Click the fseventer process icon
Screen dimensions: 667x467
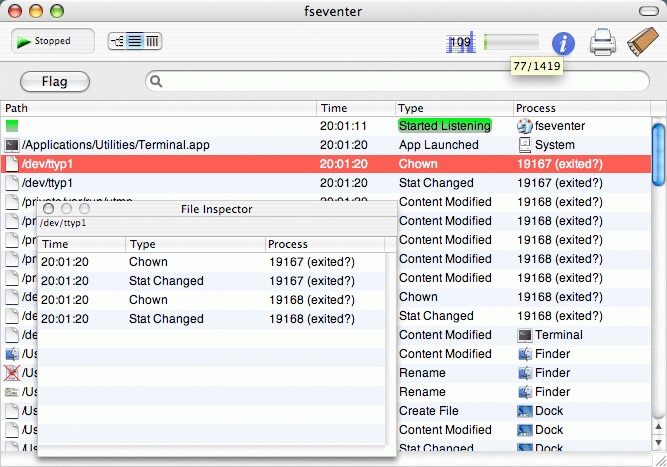pyautogui.click(x=525, y=126)
